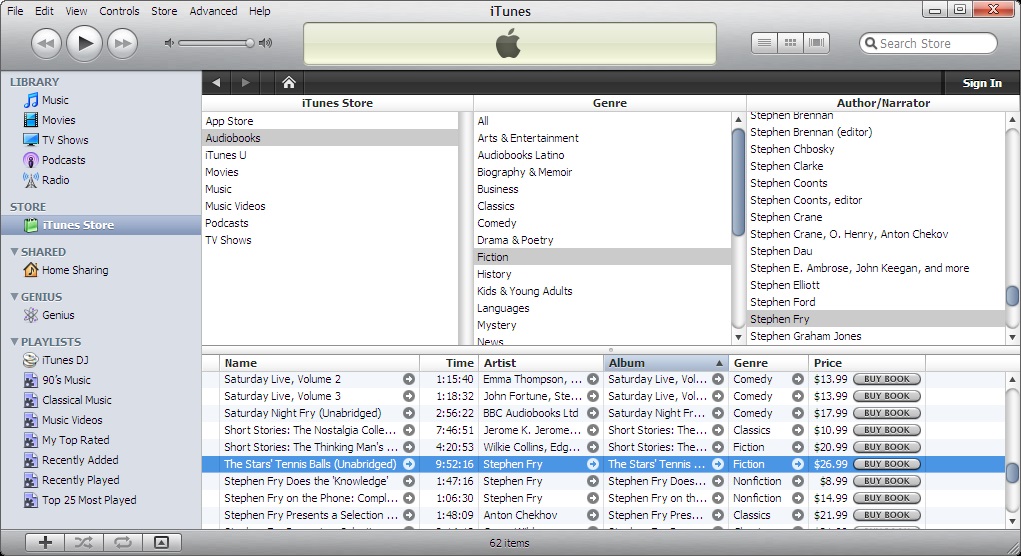Viewport: 1021px width, 556px height.
Task: Open the Help menu
Action: (259, 11)
